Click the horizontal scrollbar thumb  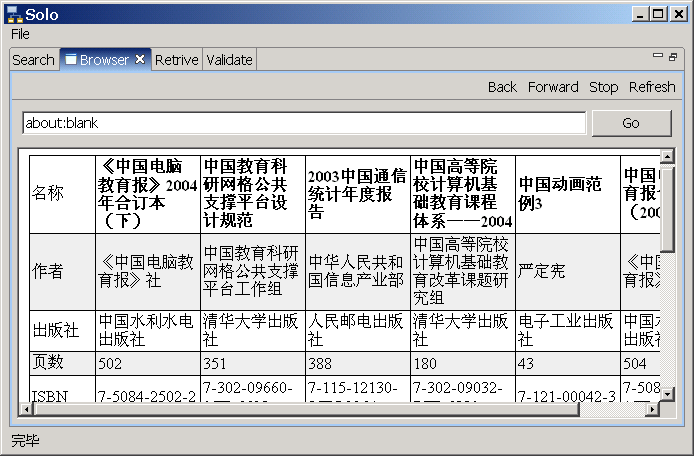(307, 409)
